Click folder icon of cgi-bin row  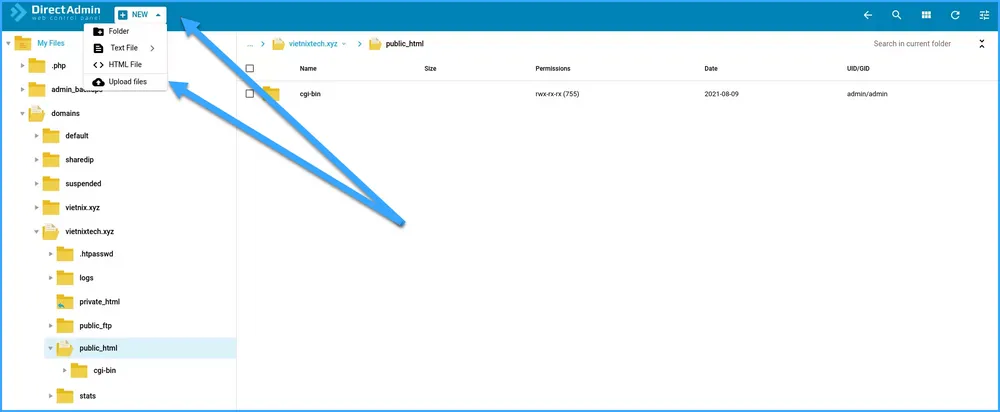(272, 94)
